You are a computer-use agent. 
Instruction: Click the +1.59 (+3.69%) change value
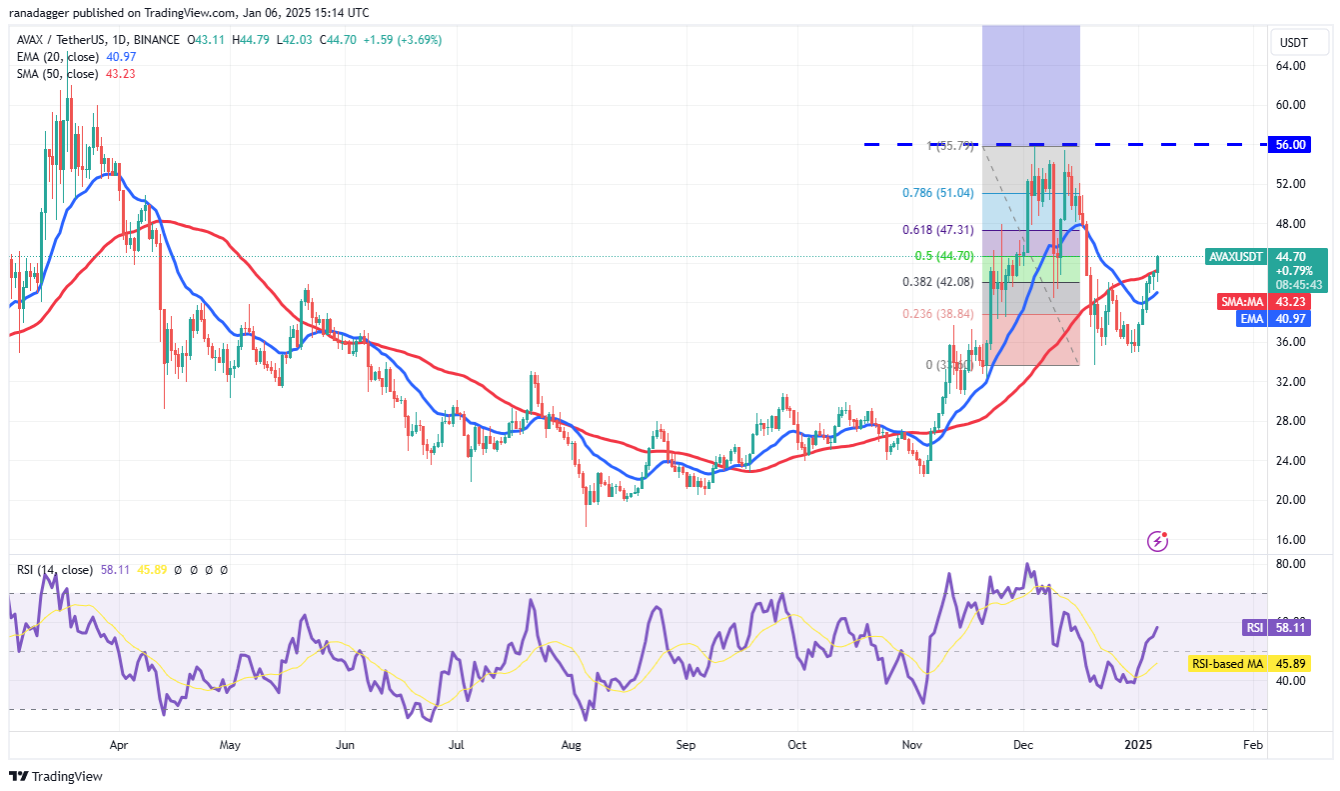pos(400,40)
